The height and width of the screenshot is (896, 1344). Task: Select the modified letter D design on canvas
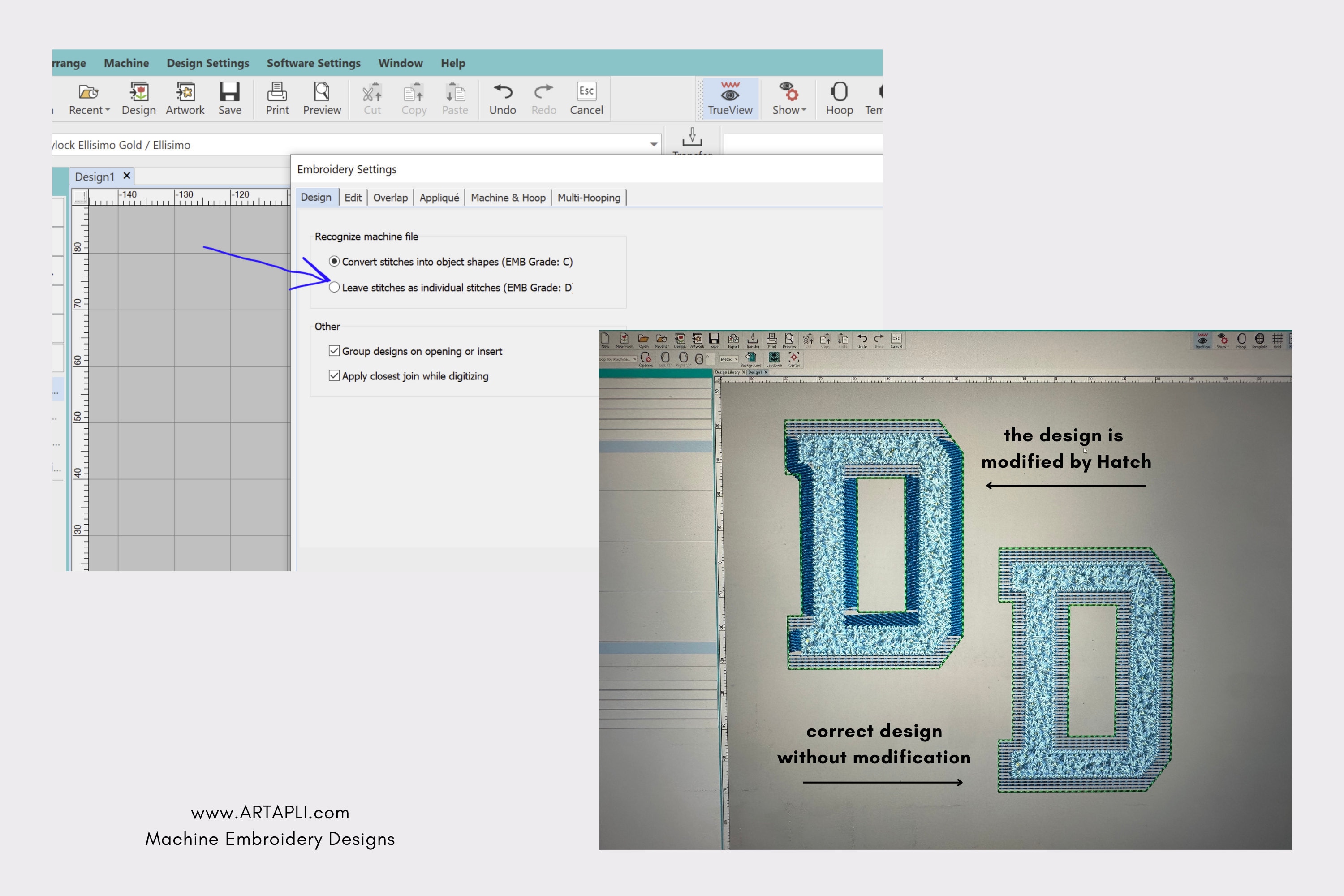point(874,544)
